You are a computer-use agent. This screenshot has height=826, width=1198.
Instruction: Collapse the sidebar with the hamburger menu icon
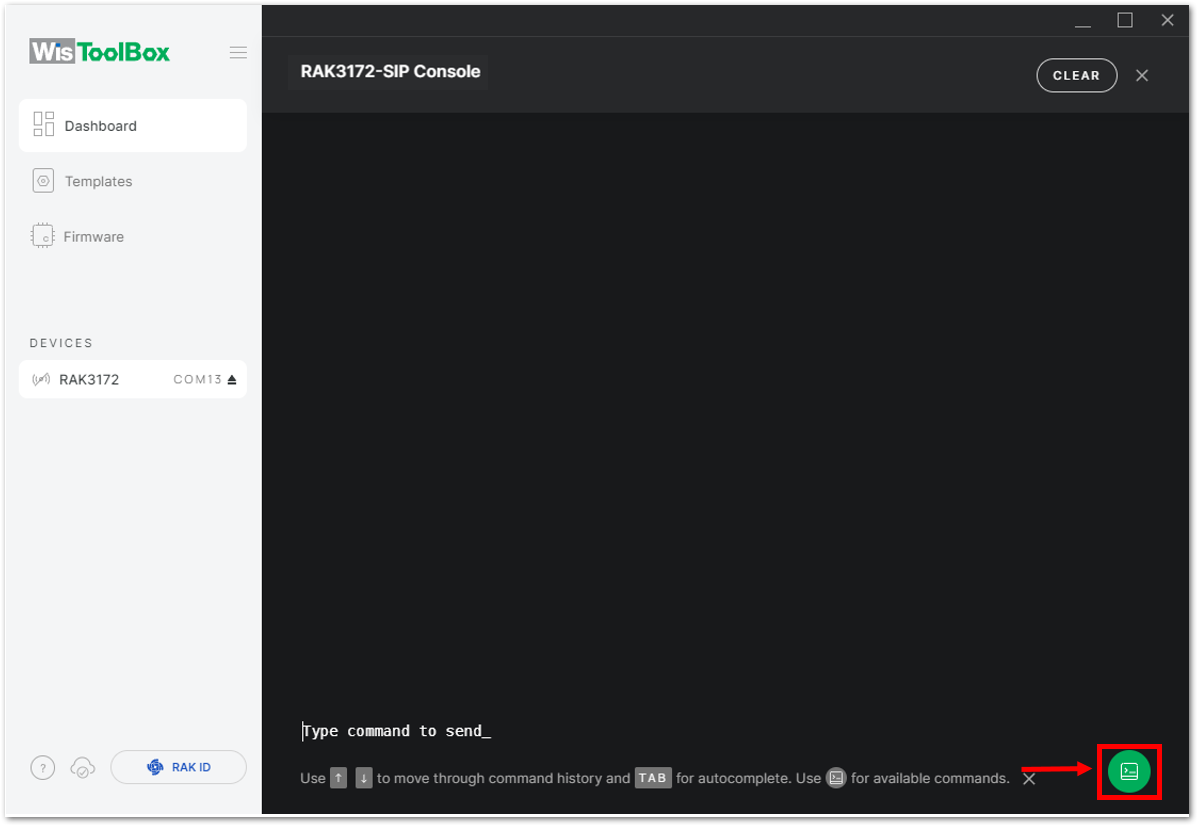(238, 53)
